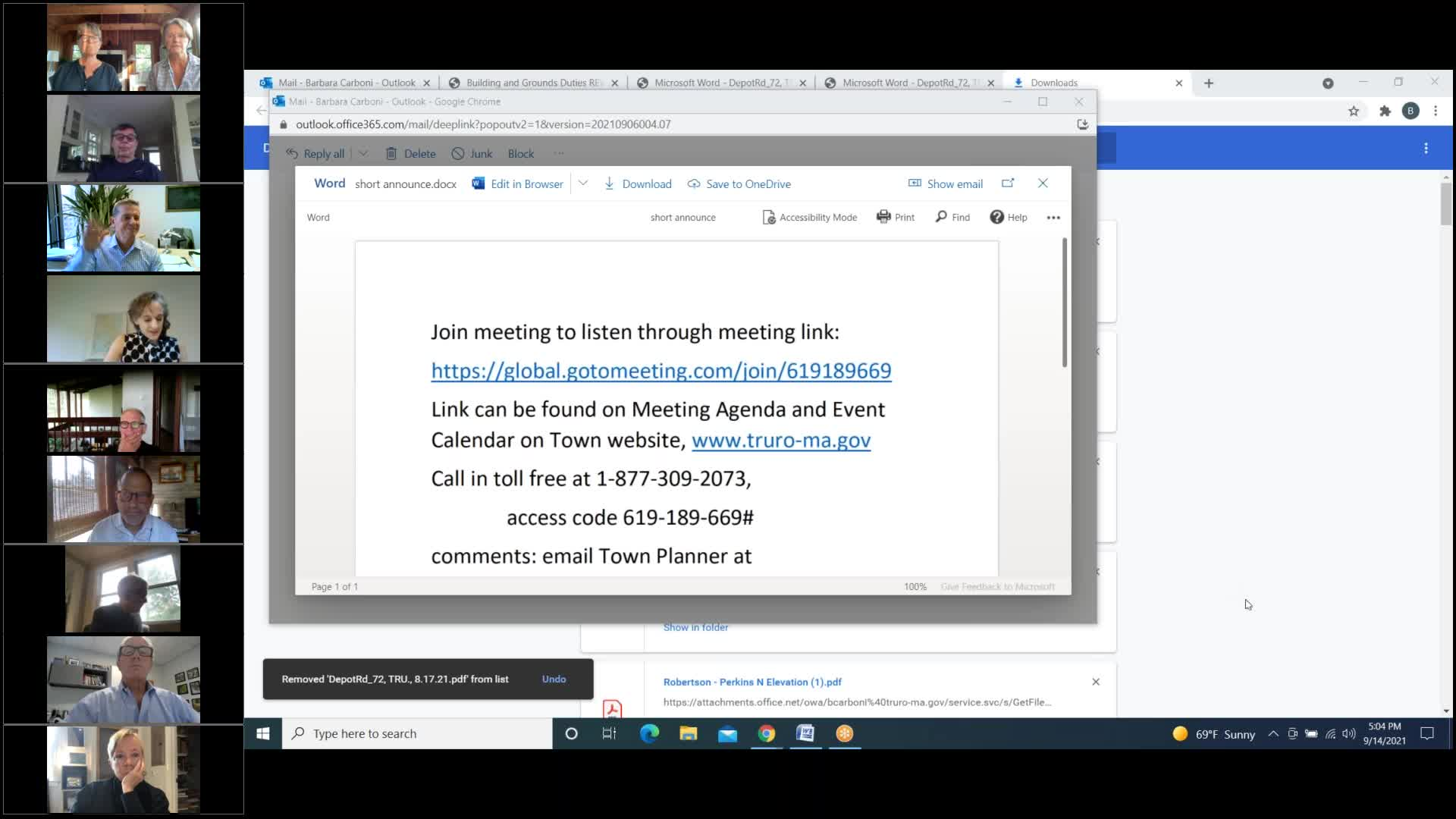1456x819 pixels.
Task: Download the short announce.docx attachment
Action: pyautogui.click(x=638, y=184)
